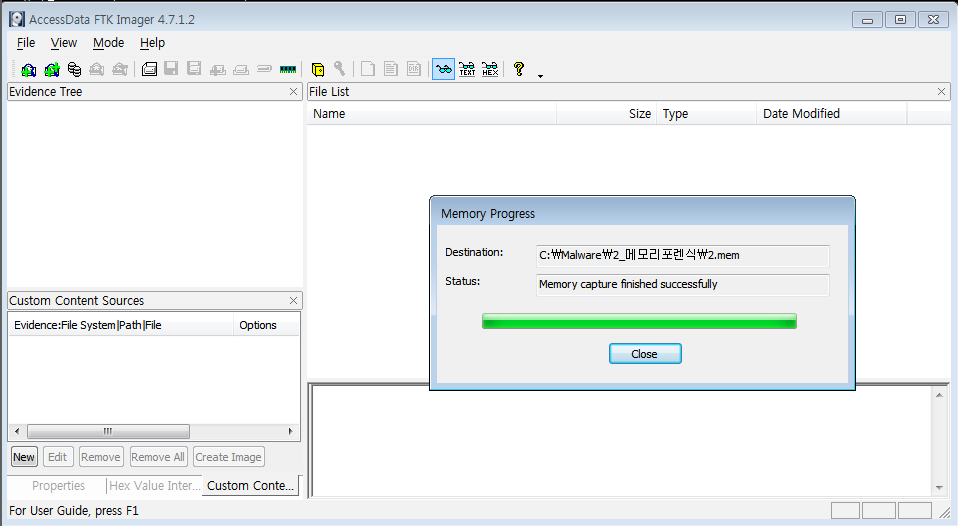Screen dimensions: 958x526
Task: Minimize the FTK Imager window
Action: pos(867,20)
